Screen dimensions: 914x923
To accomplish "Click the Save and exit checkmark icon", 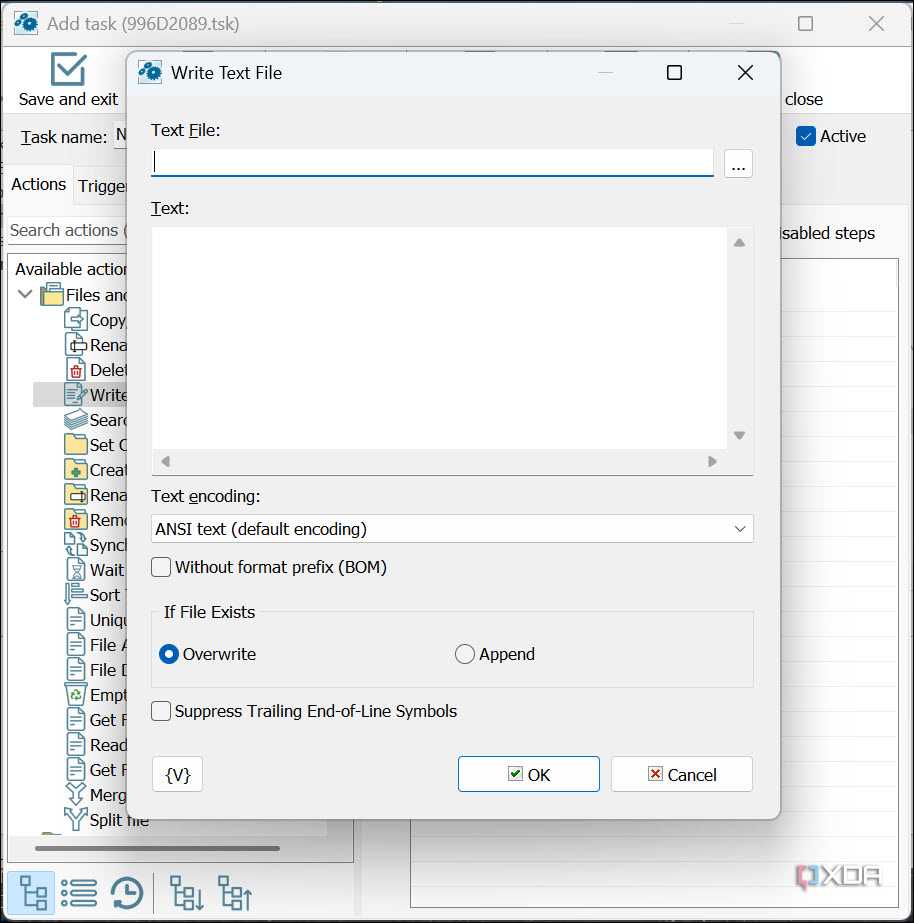I will [x=68, y=69].
